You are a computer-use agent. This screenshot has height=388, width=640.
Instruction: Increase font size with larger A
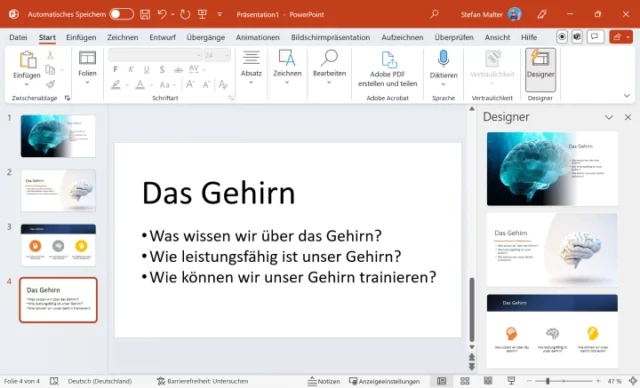(190, 84)
